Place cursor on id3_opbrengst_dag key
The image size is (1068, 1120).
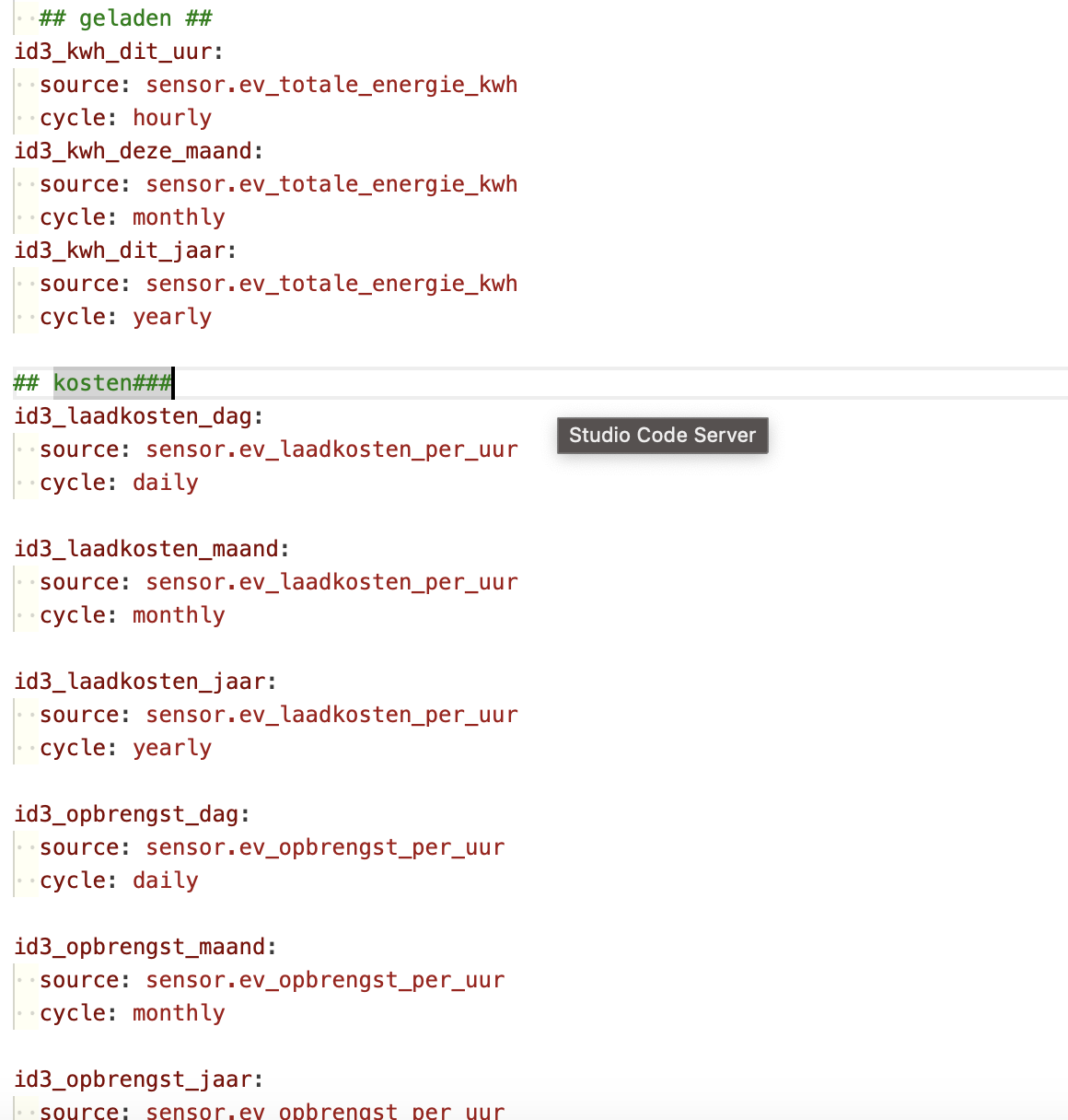[130, 814]
